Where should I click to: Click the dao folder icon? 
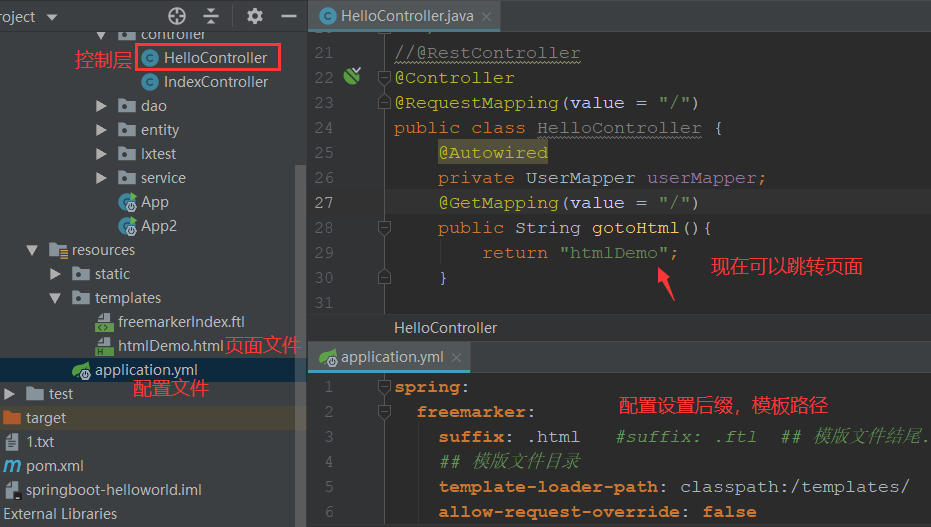pyautogui.click(x=126, y=106)
